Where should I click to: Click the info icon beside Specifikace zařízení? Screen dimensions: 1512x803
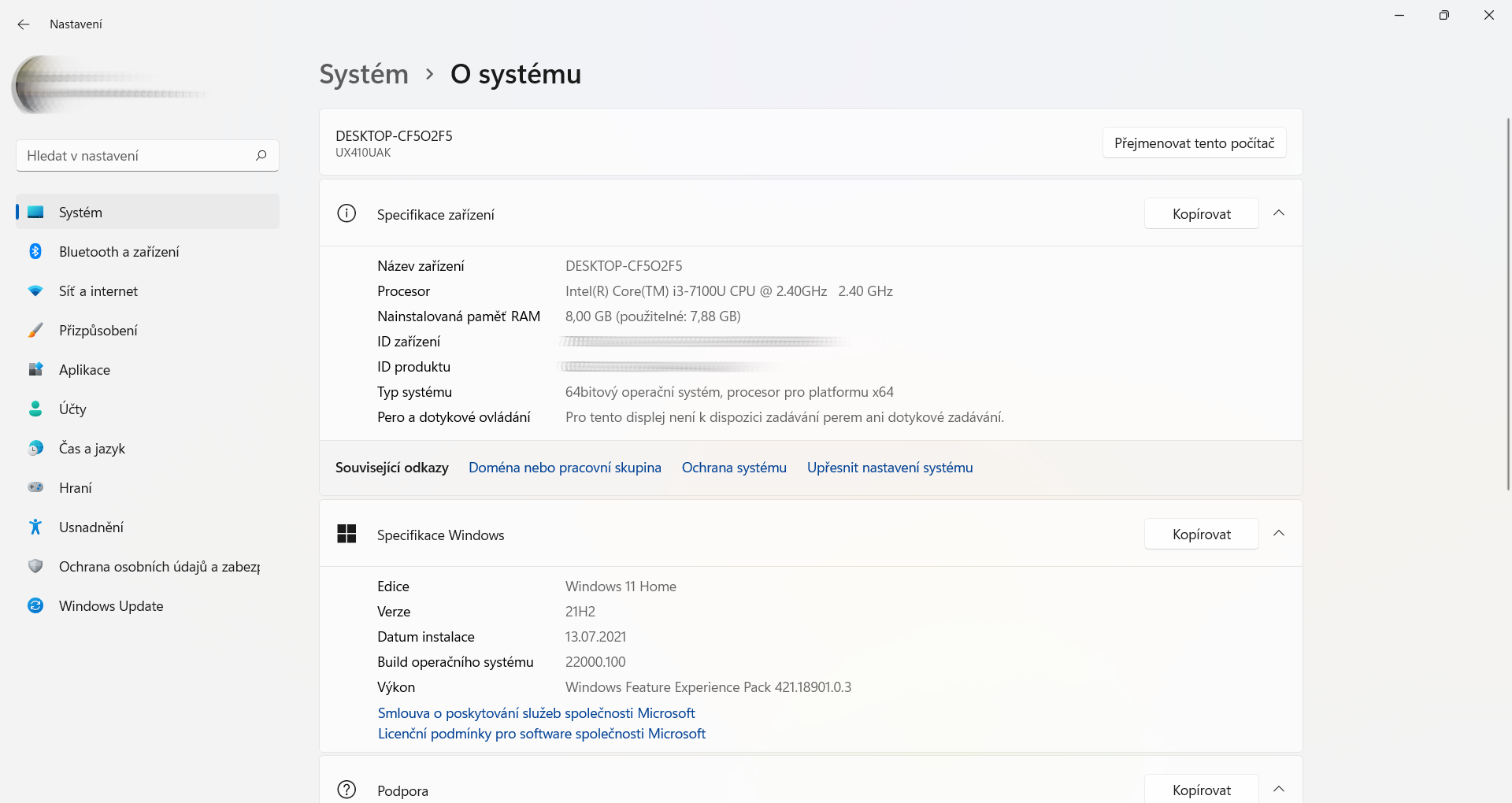pos(346,213)
